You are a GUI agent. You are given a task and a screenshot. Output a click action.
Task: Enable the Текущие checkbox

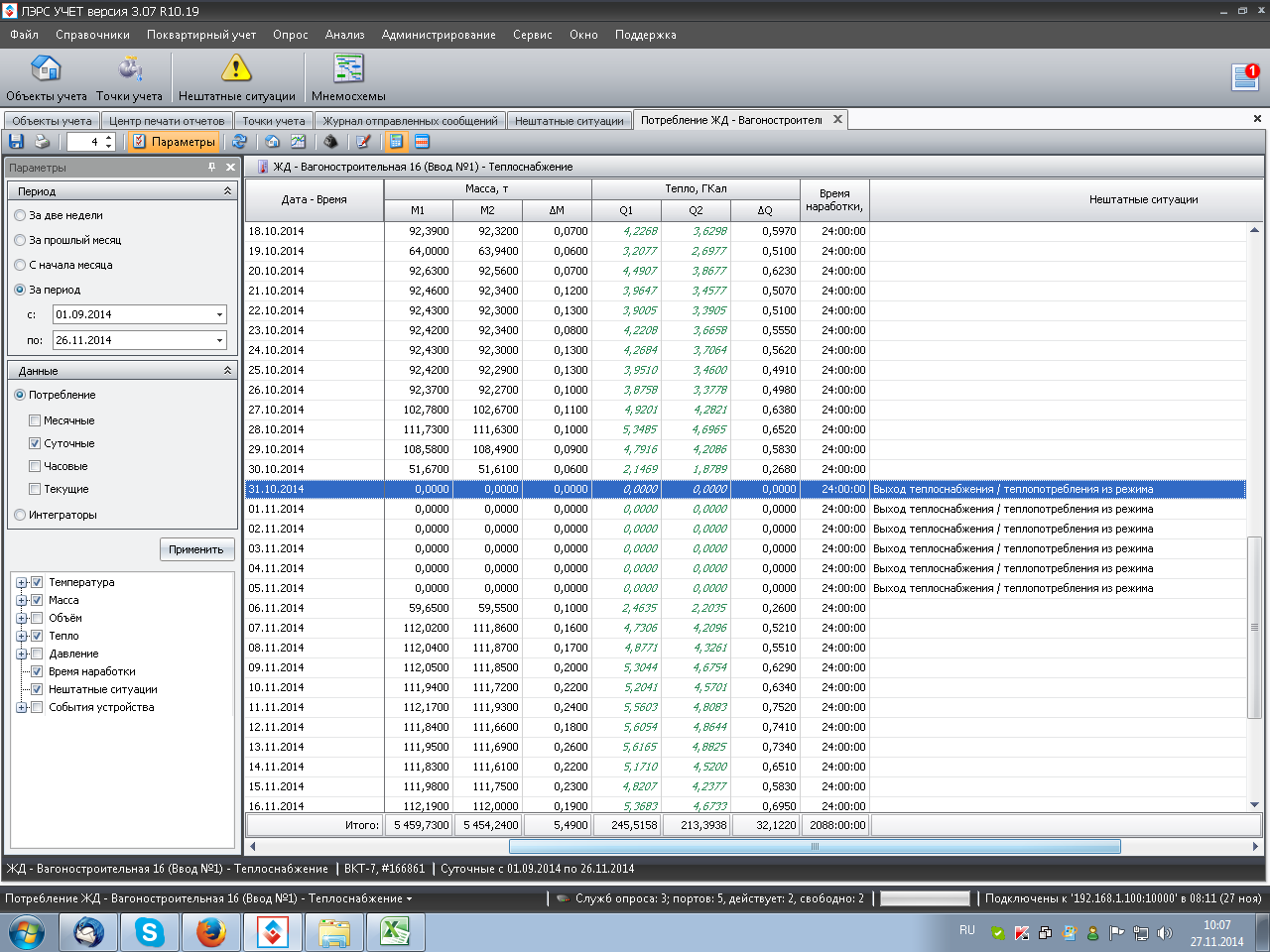(x=35, y=489)
